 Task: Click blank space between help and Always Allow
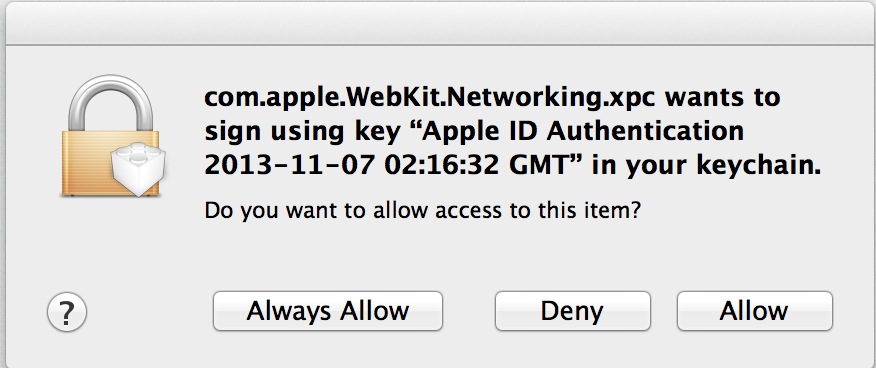tap(150, 311)
